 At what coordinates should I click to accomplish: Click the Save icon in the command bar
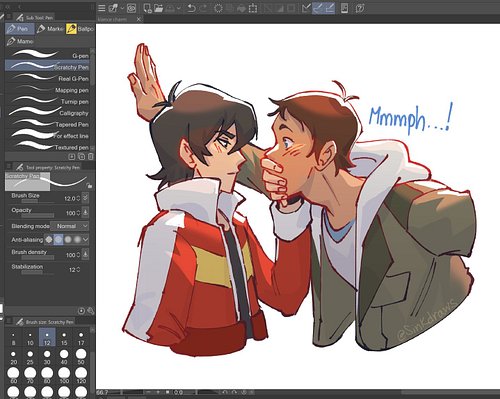click(170, 8)
